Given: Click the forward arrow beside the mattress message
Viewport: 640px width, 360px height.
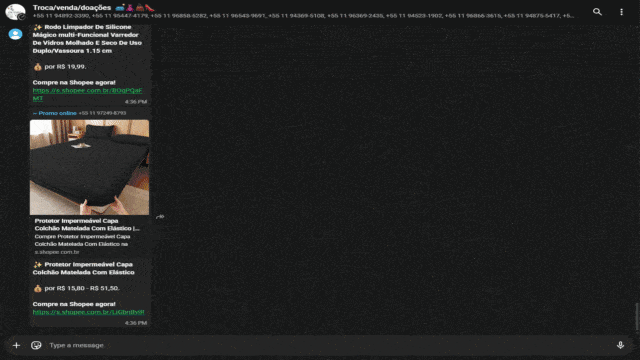Looking at the screenshot, I should point(160,216).
